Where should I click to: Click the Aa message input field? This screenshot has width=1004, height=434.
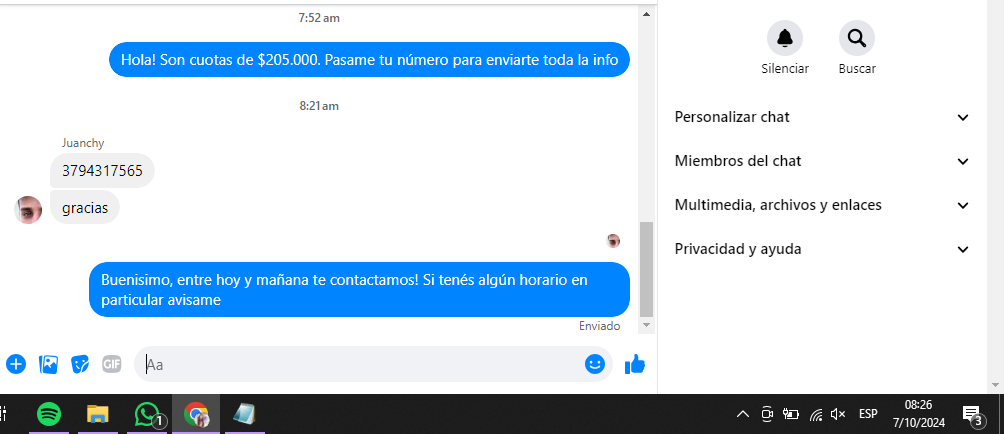362,365
